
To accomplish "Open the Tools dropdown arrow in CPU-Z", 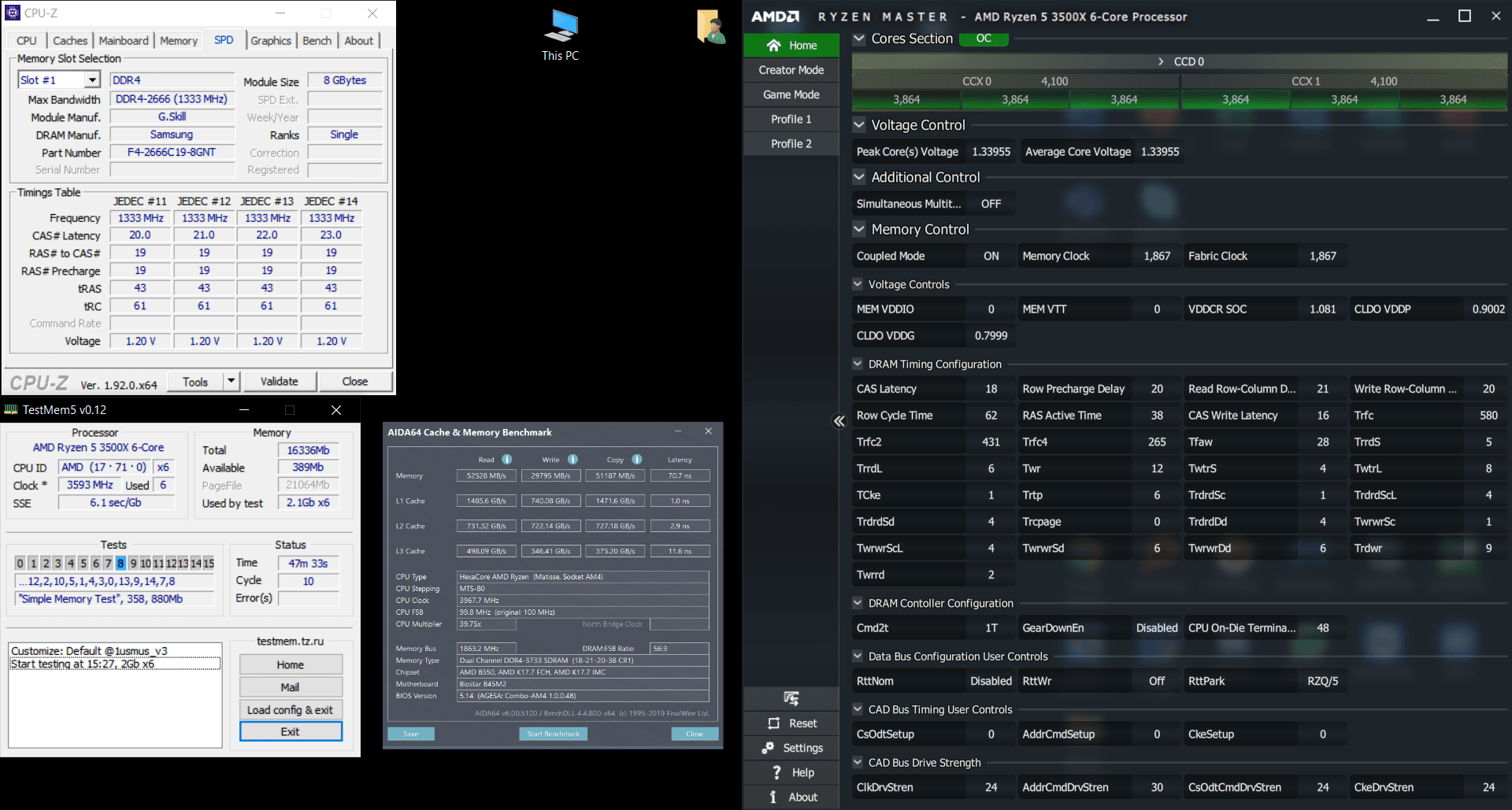I will (x=231, y=382).
